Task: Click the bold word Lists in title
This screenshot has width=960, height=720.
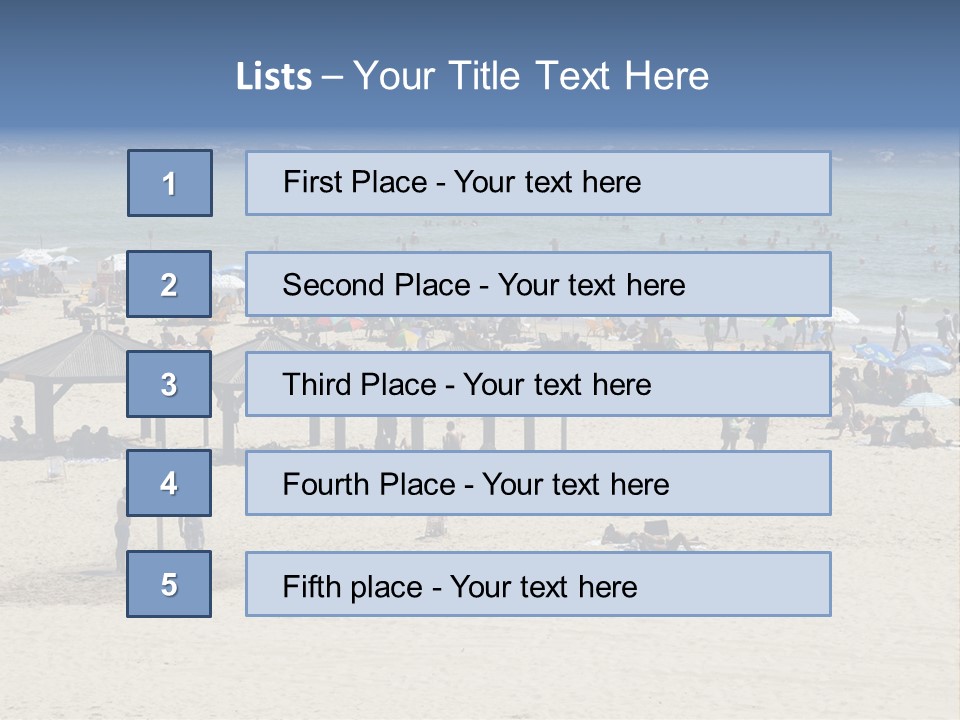Action: (x=274, y=77)
